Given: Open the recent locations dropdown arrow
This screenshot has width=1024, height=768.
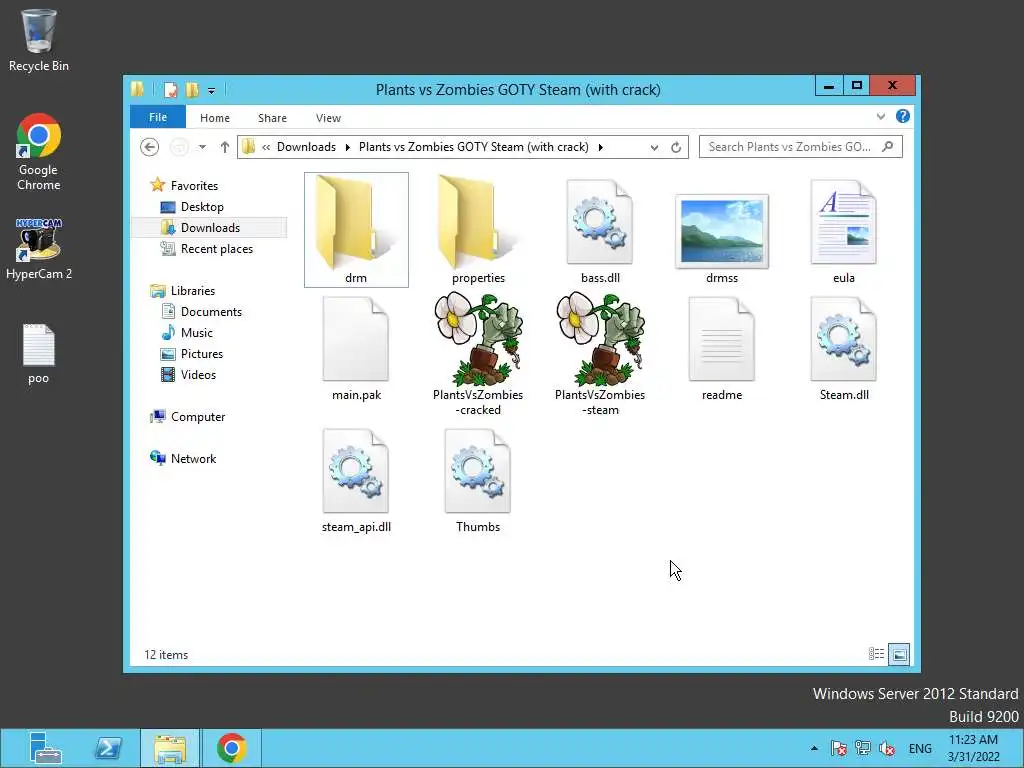Looking at the screenshot, I should point(202,147).
